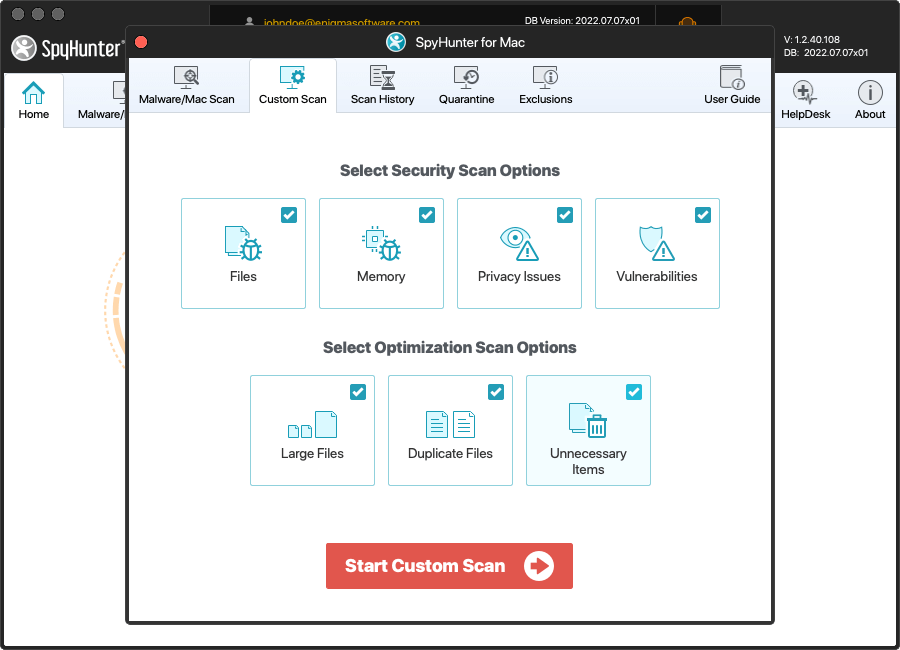Select the Privacy Issues eye icon
This screenshot has height=650, width=900.
click(x=519, y=243)
